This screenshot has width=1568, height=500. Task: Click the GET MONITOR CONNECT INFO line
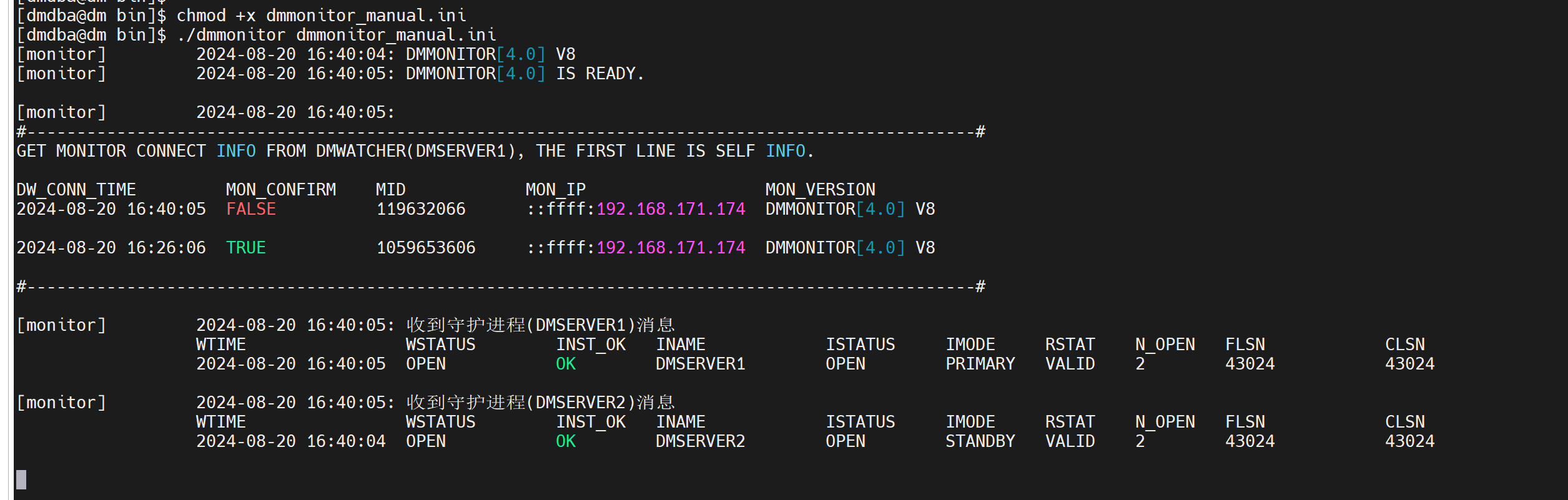click(415, 151)
